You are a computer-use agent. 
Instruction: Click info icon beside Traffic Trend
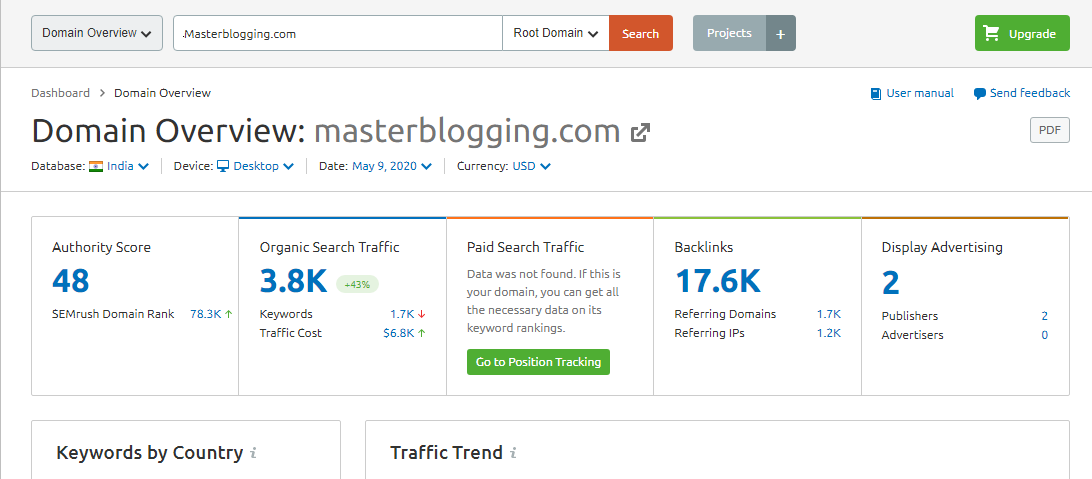point(513,453)
